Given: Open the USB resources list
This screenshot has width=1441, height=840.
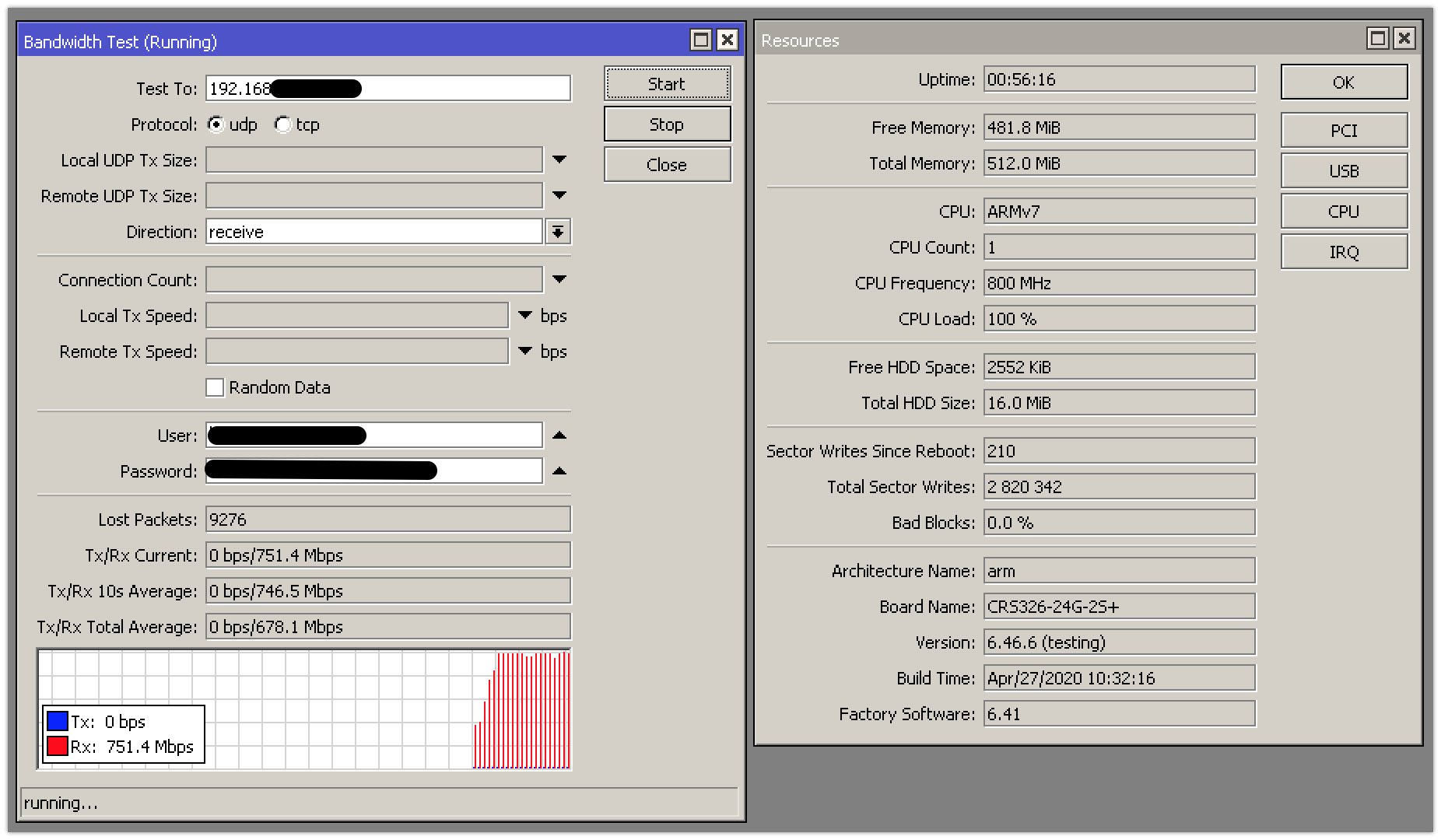Looking at the screenshot, I should tap(1344, 171).
